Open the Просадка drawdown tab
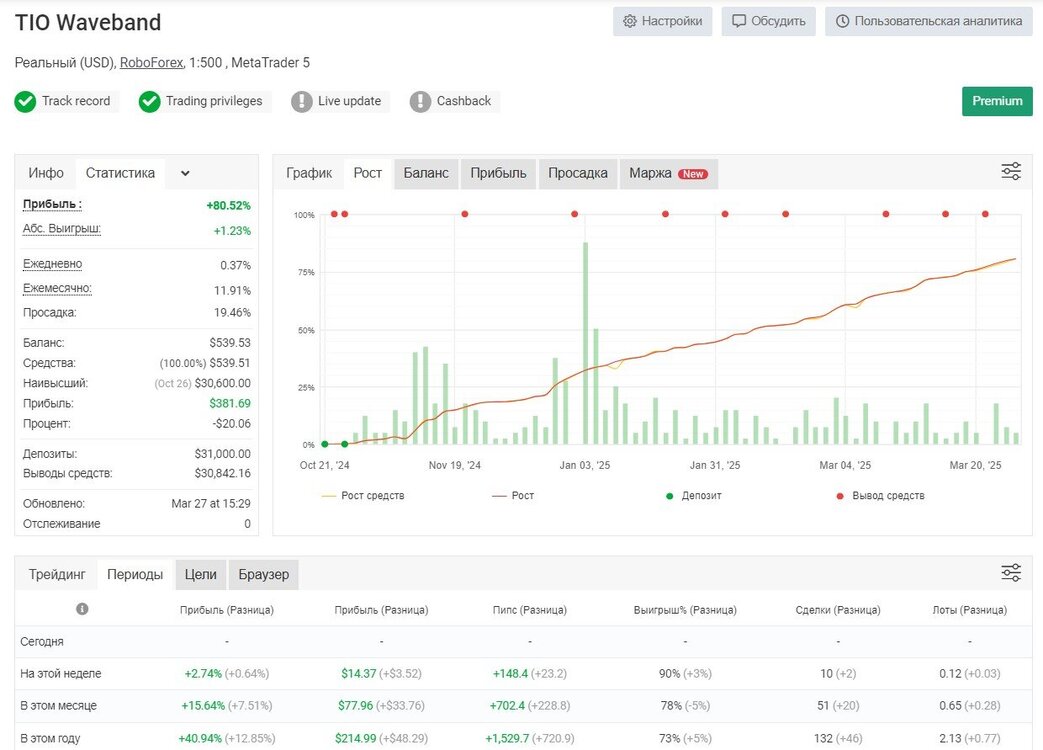The height and width of the screenshot is (750, 1043). [577, 173]
